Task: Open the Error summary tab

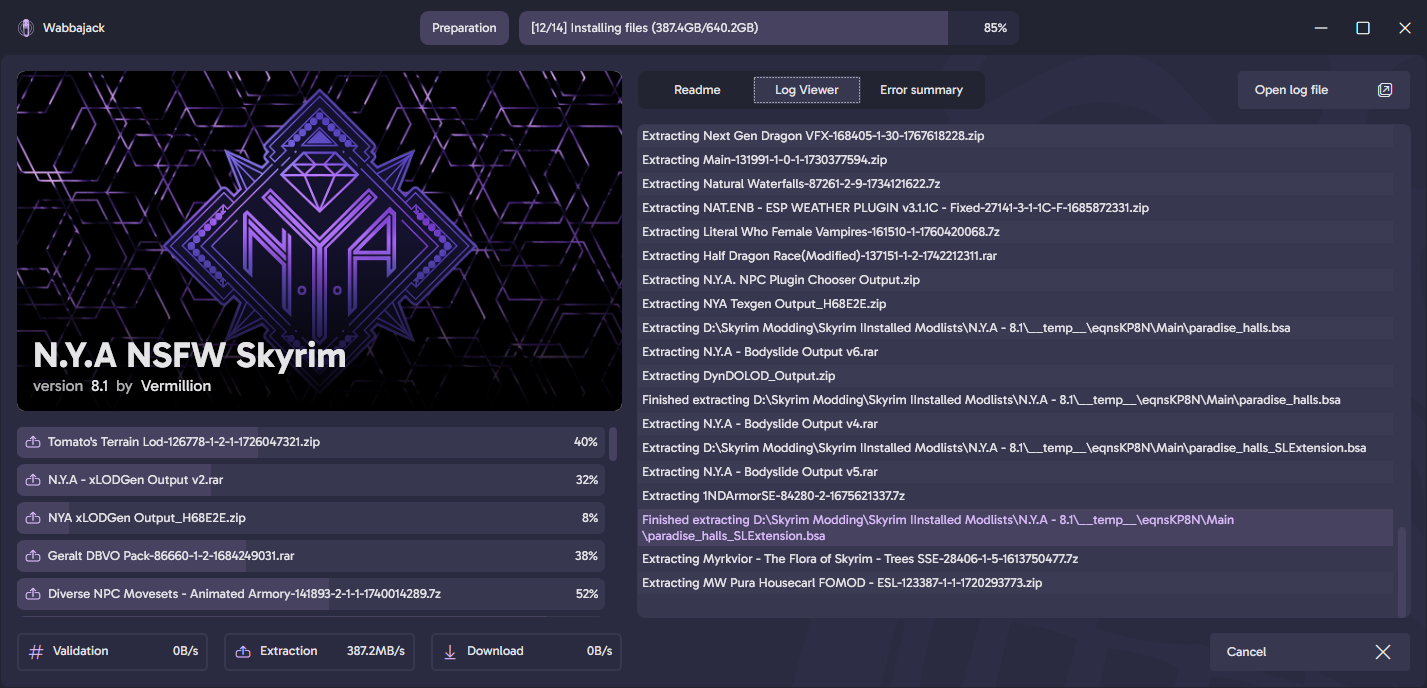Action: (x=921, y=90)
